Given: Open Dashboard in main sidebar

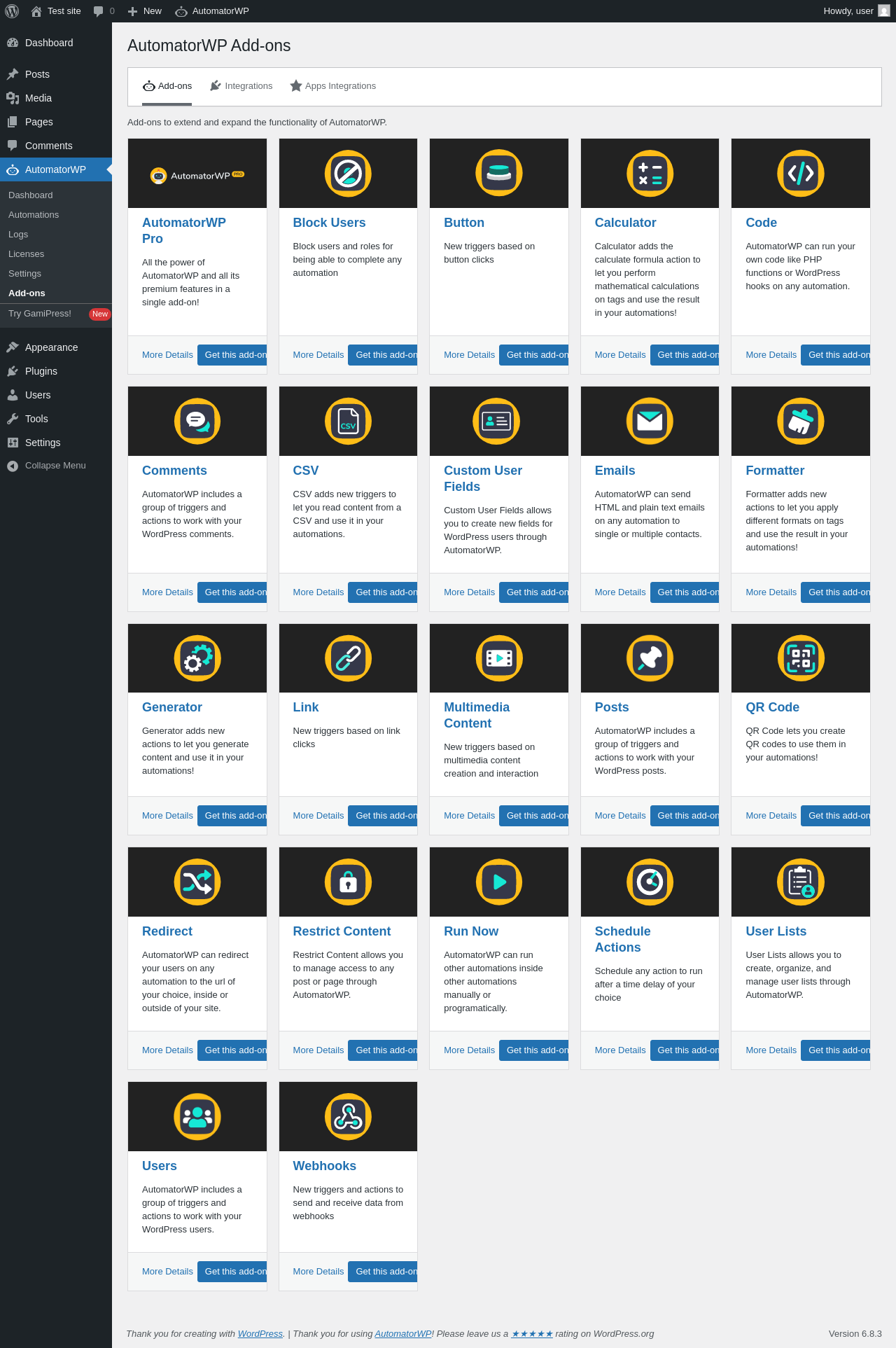Looking at the screenshot, I should pyautogui.click(x=56, y=43).
